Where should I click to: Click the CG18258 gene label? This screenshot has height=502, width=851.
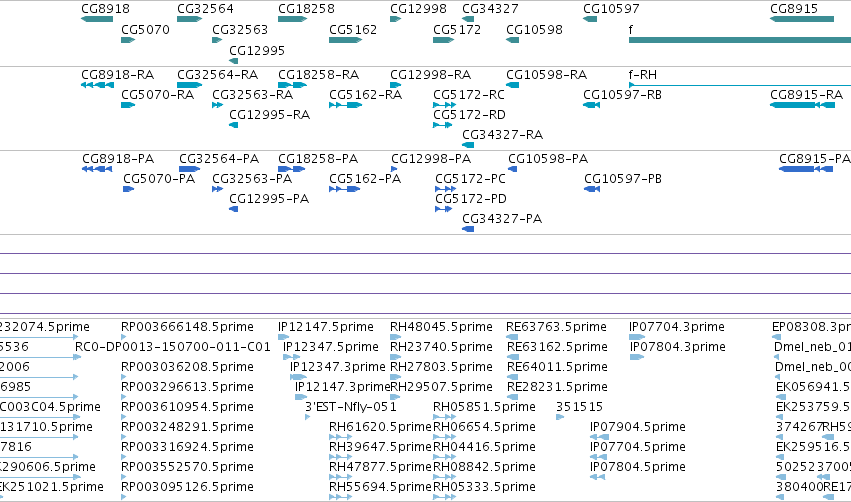point(306,9)
